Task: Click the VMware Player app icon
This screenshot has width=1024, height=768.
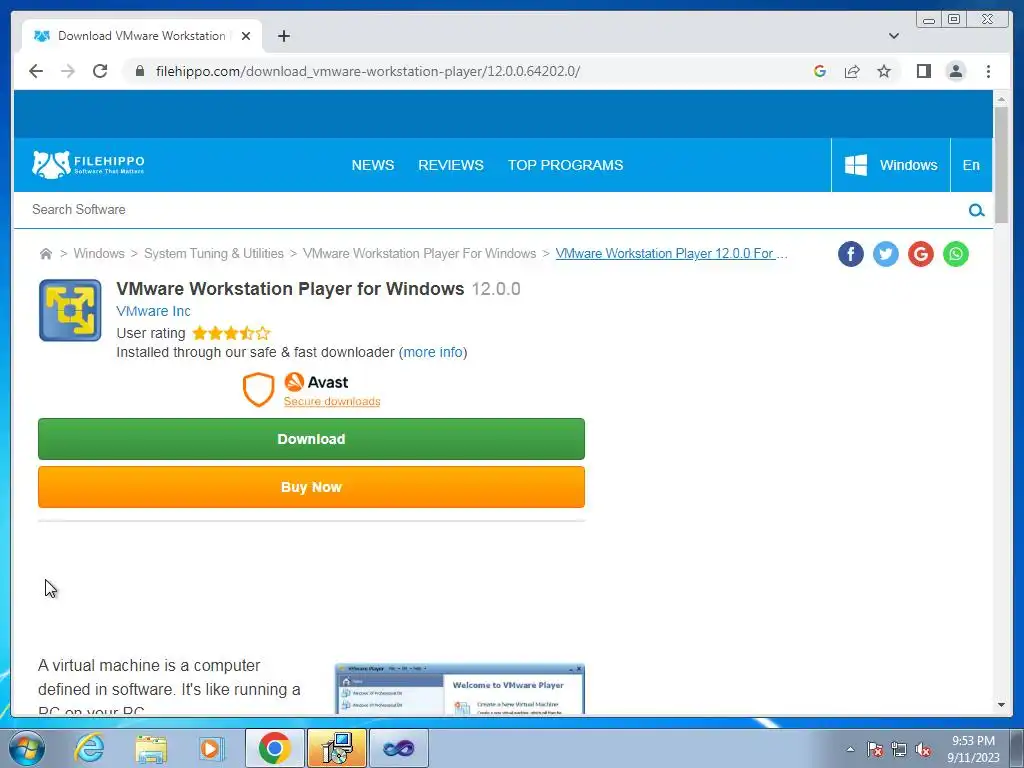Action: tap(70, 310)
